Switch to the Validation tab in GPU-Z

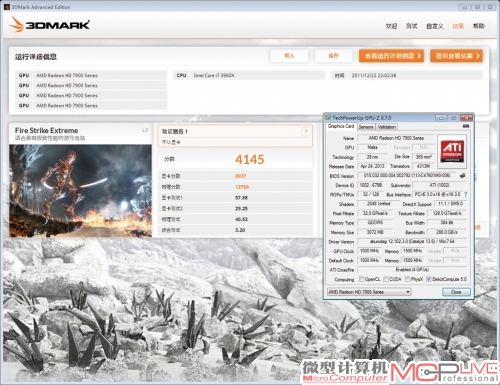387,127
